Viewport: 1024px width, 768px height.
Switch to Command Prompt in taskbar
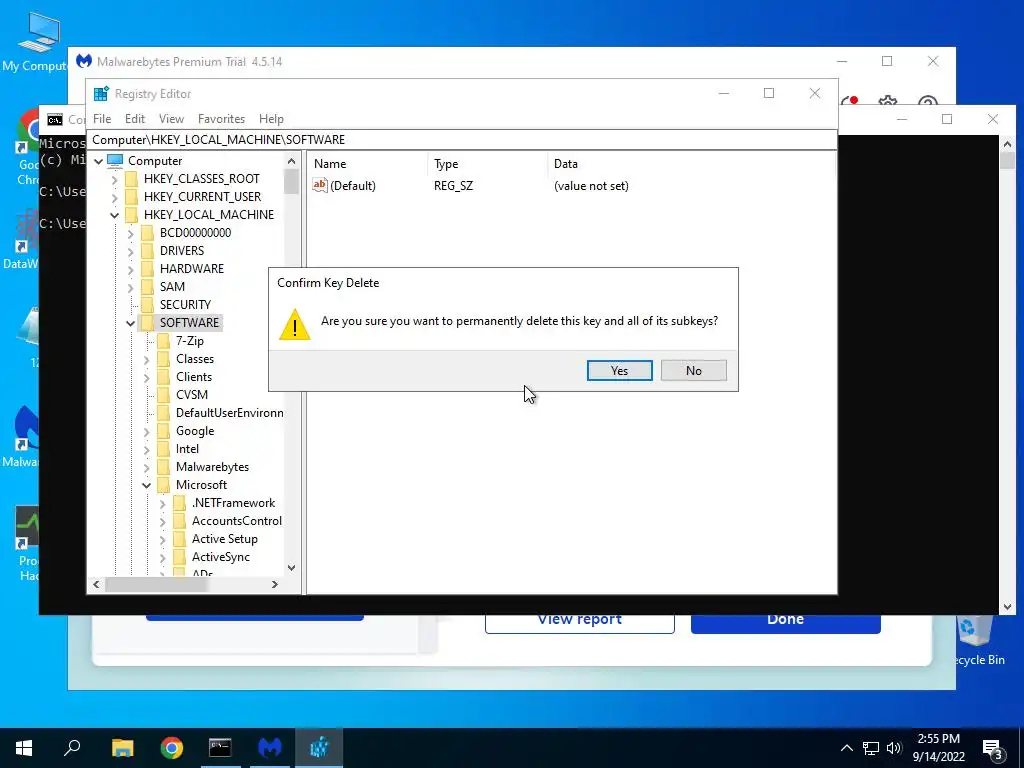(220, 748)
